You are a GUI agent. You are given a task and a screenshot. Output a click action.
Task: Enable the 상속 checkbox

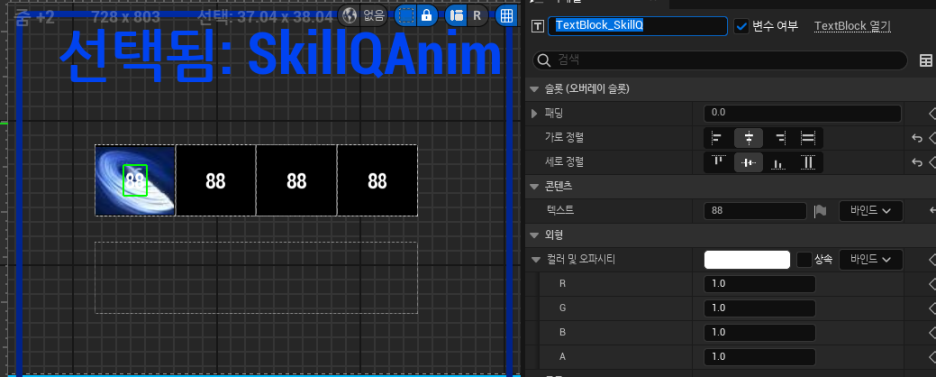tap(804, 259)
